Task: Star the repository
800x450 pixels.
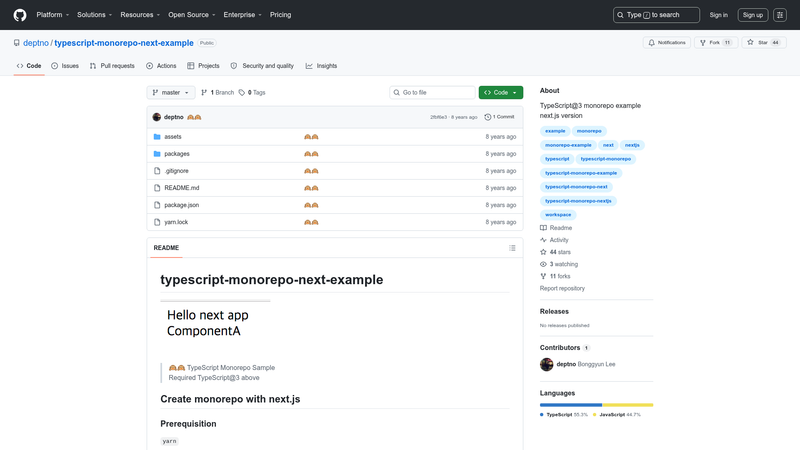Action: pos(764,42)
